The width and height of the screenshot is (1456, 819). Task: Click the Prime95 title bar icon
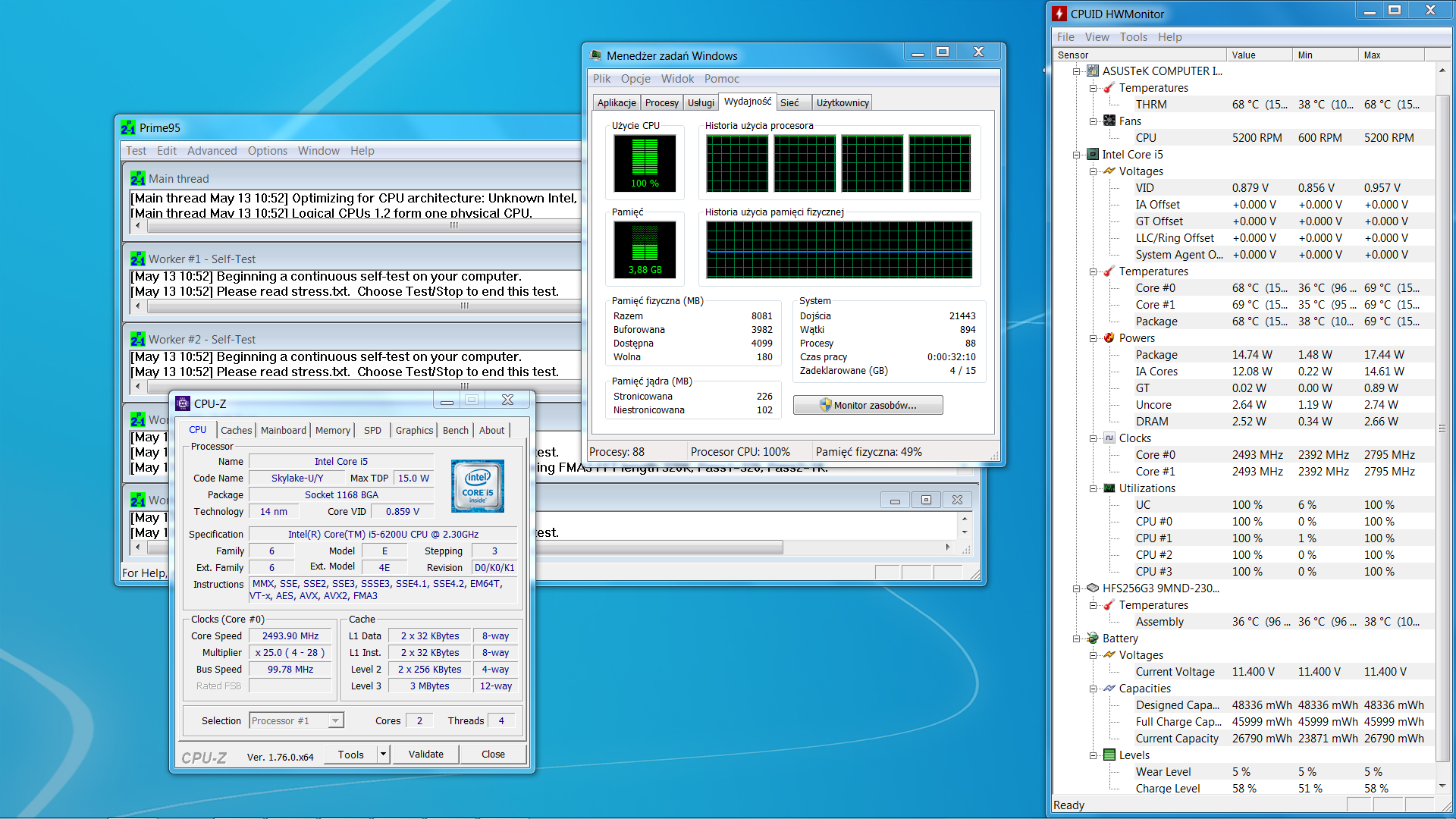128,128
